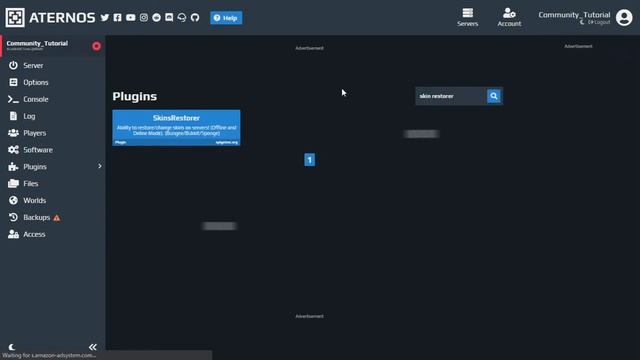The height and width of the screenshot is (360, 640).
Task: Click the Worlds globe icon
Action: 13,200
